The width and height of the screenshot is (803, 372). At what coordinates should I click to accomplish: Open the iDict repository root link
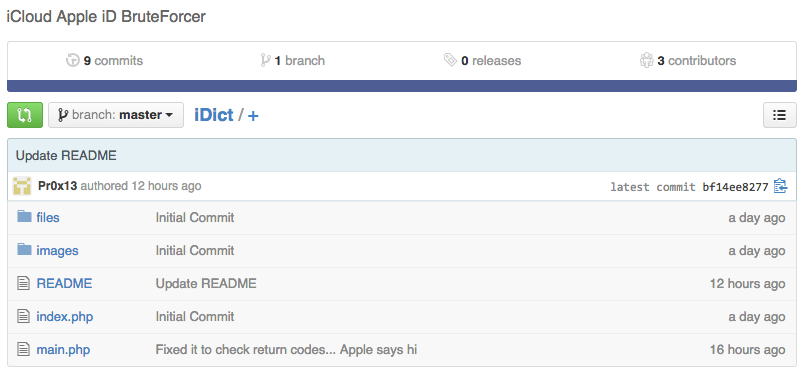pos(214,115)
